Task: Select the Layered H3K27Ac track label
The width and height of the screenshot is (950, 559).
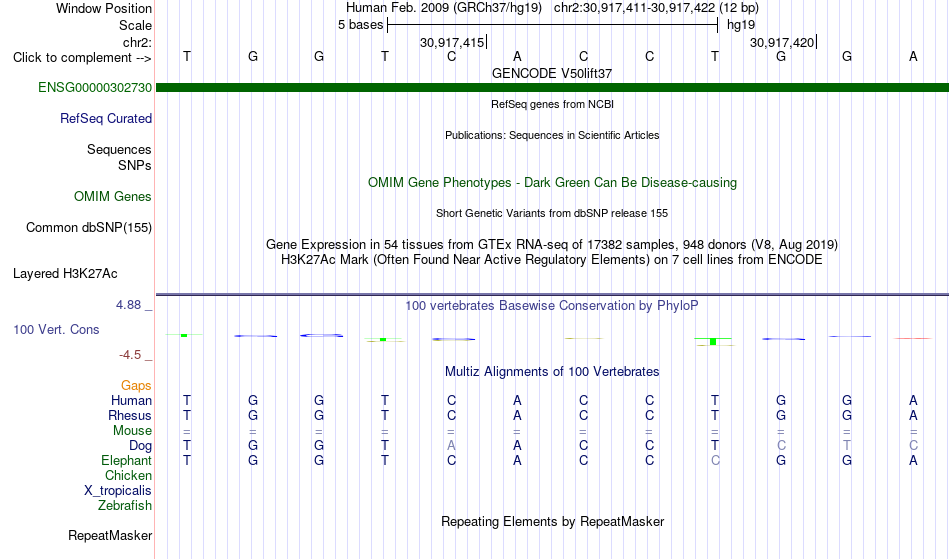Action: pyautogui.click(x=65, y=273)
